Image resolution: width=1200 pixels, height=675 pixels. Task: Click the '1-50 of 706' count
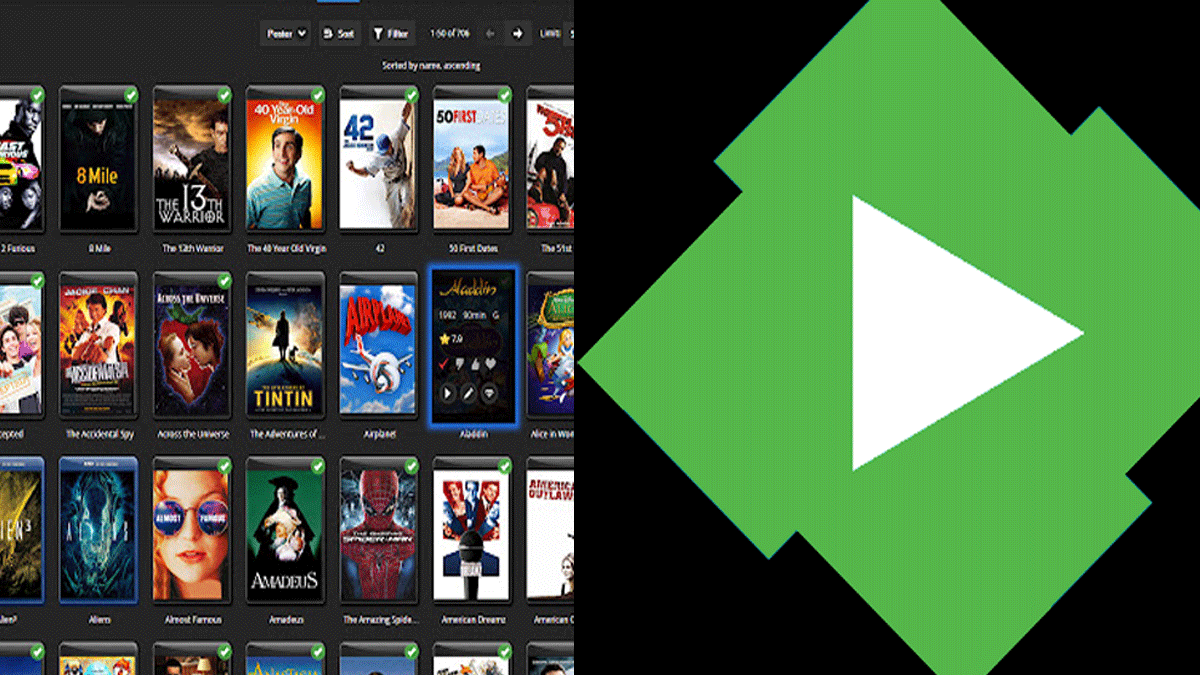pos(449,33)
